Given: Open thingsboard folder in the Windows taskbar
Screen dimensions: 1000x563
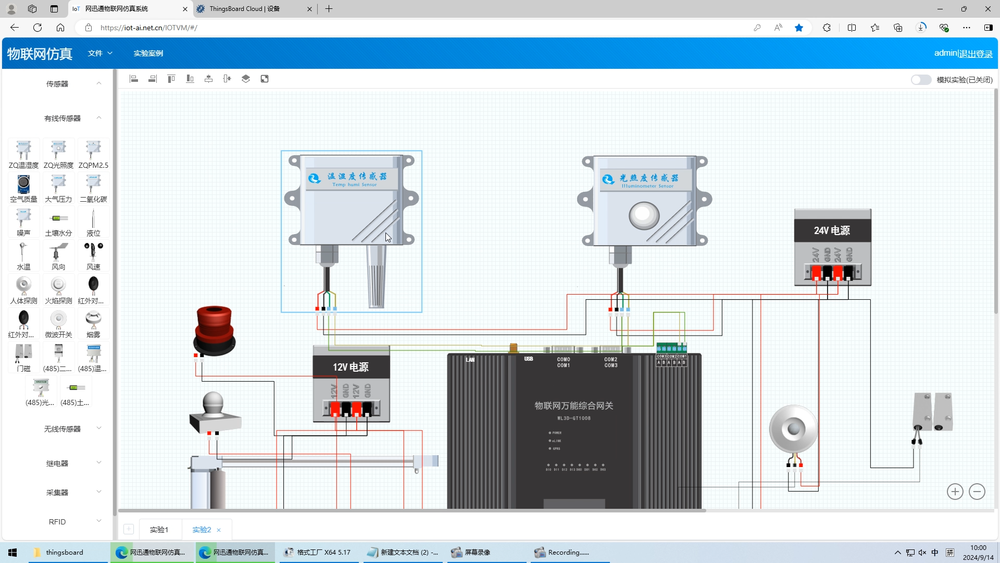Looking at the screenshot, I should click(57, 552).
